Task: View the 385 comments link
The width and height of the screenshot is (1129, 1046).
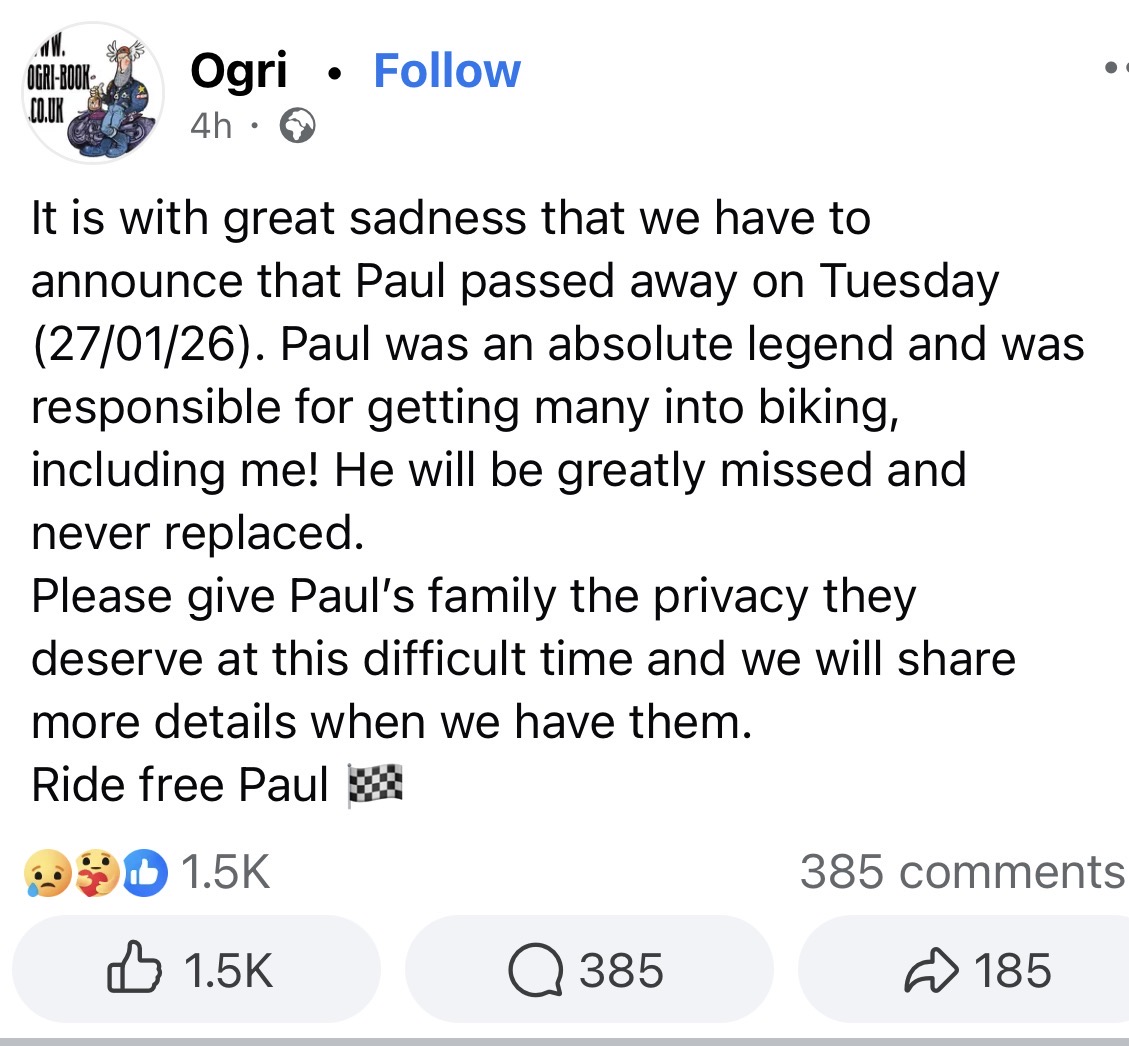Action: [962, 872]
